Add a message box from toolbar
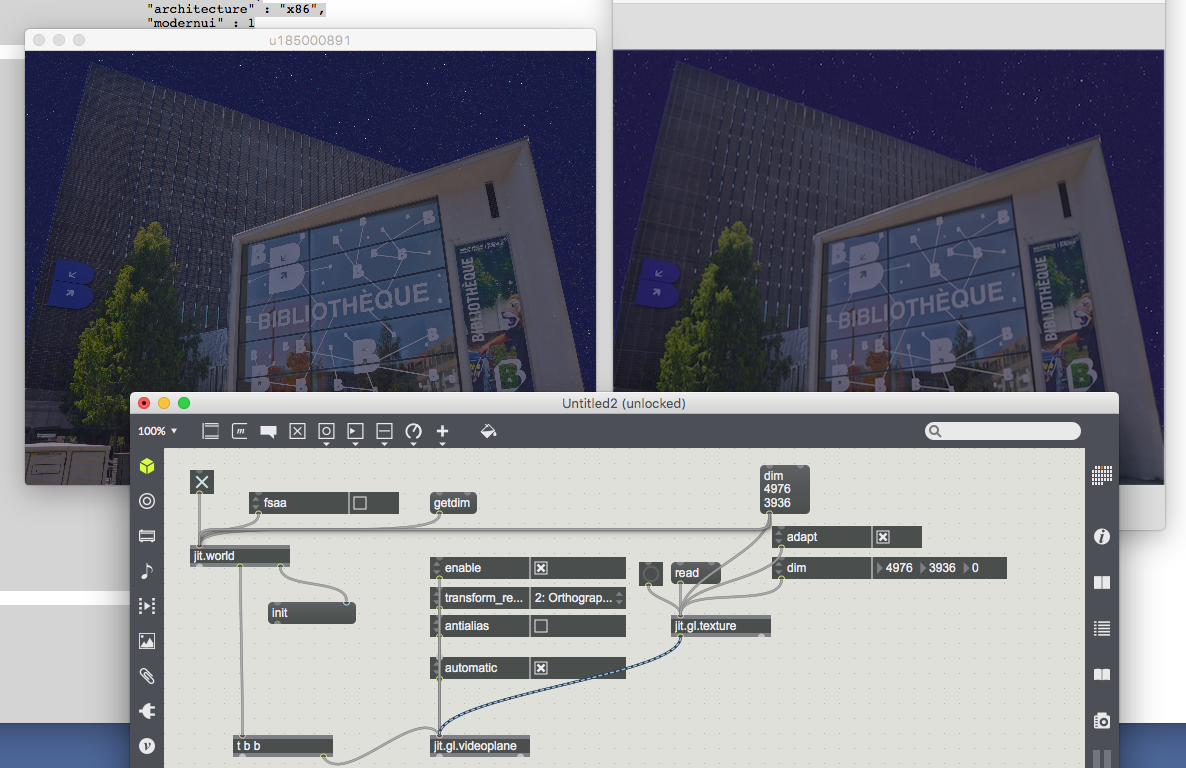 [239, 431]
